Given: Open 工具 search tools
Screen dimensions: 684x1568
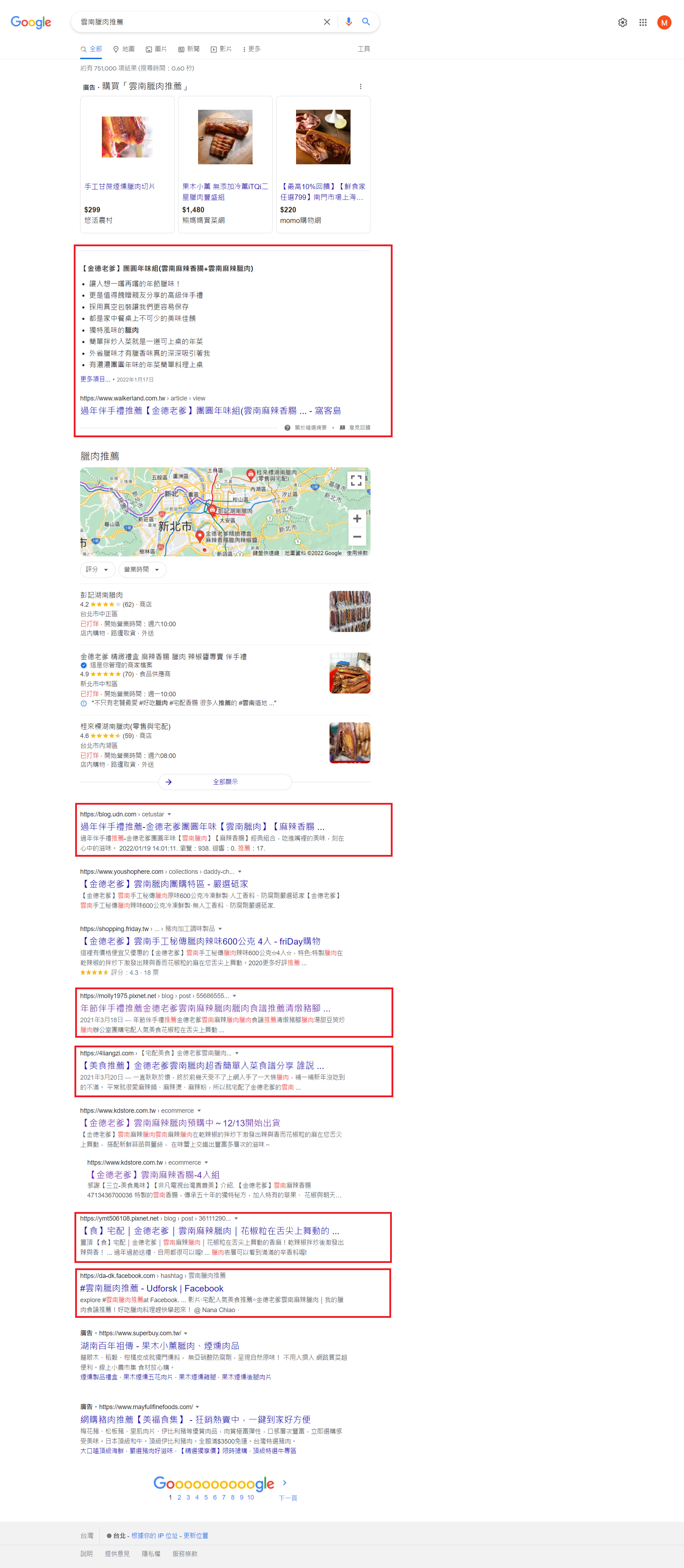Looking at the screenshot, I should pyautogui.click(x=363, y=49).
